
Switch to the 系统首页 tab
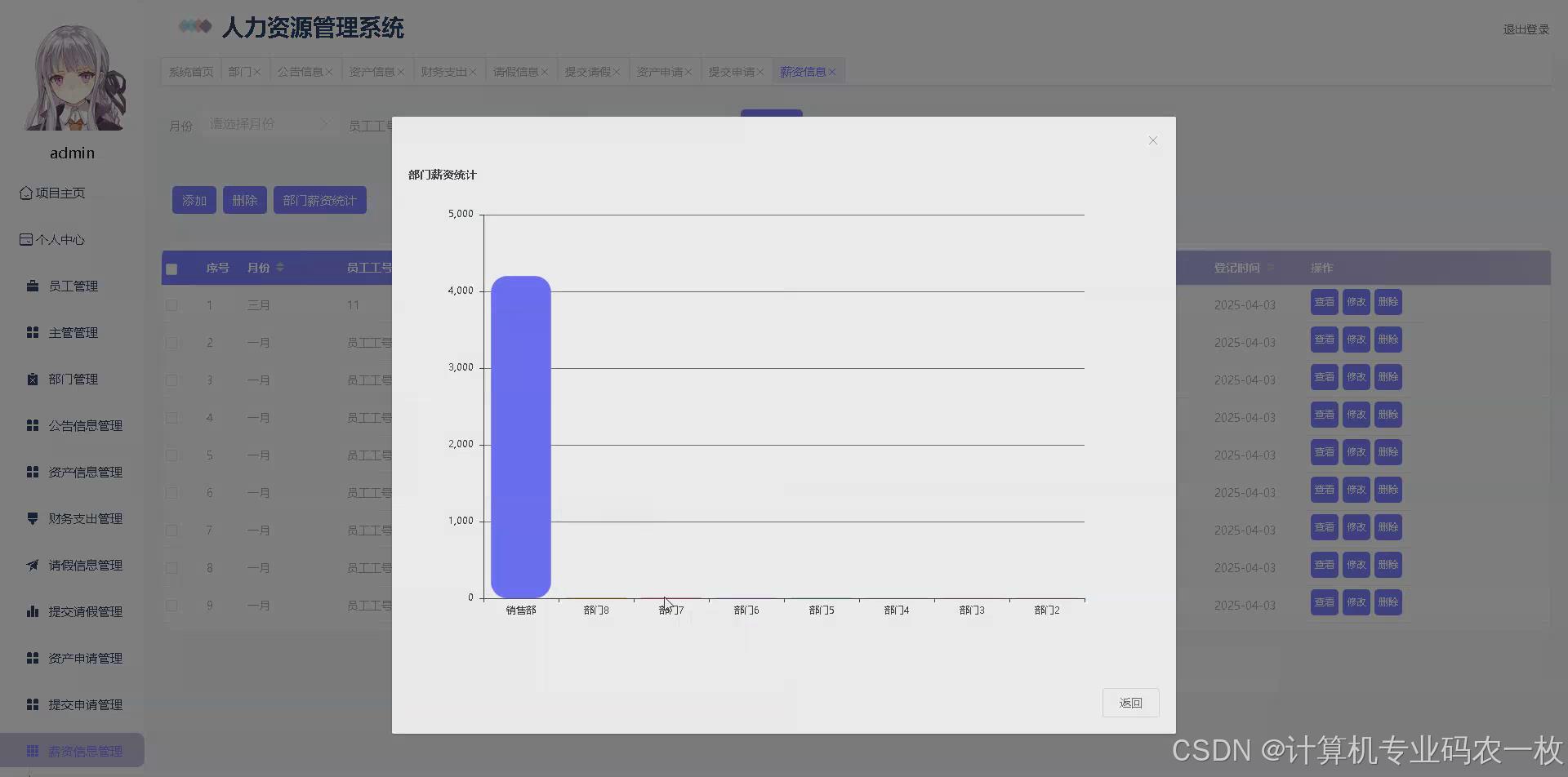tap(191, 72)
